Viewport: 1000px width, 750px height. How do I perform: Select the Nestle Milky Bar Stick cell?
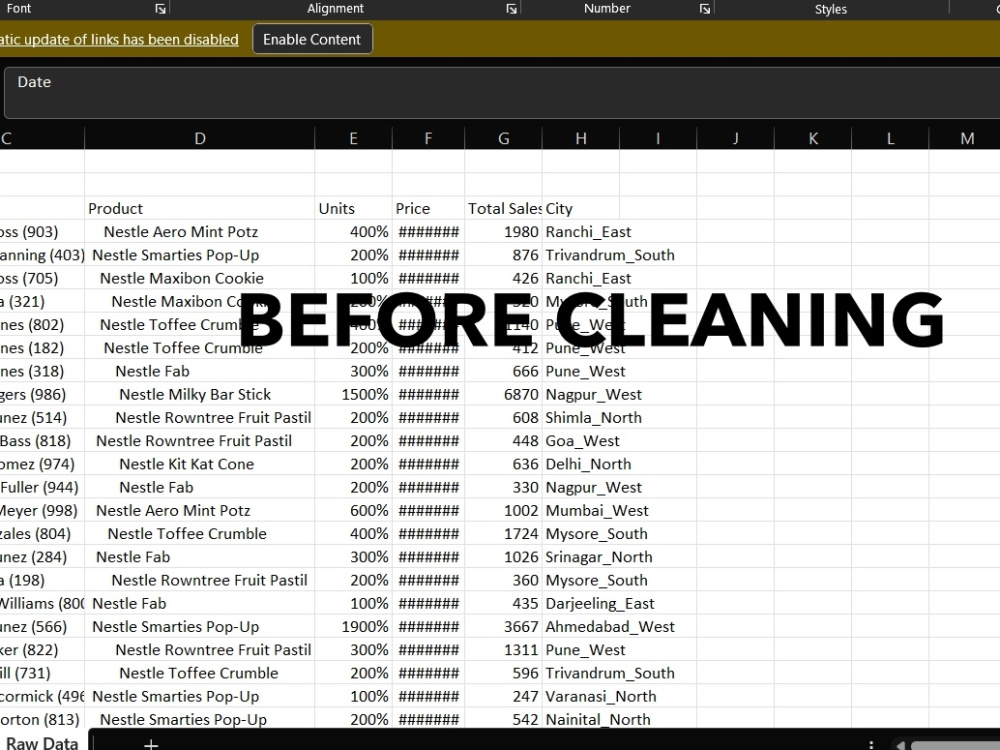pyautogui.click(x=200, y=395)
